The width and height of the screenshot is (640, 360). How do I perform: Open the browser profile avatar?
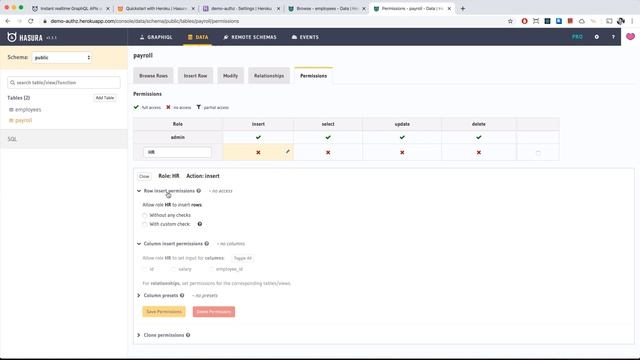[x=621, y=21]
